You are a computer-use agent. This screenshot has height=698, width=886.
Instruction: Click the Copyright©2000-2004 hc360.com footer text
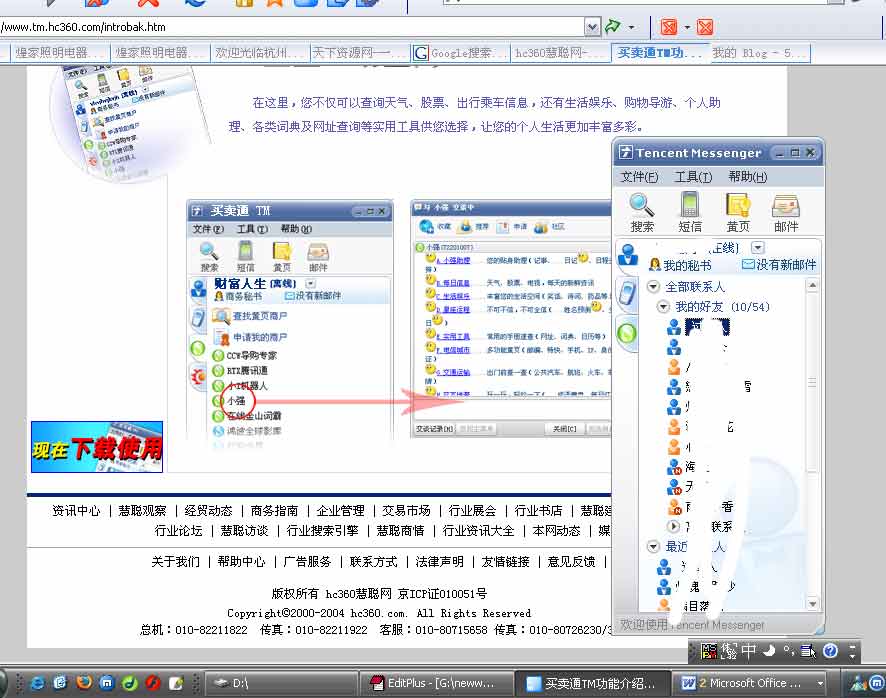(379, 613)
